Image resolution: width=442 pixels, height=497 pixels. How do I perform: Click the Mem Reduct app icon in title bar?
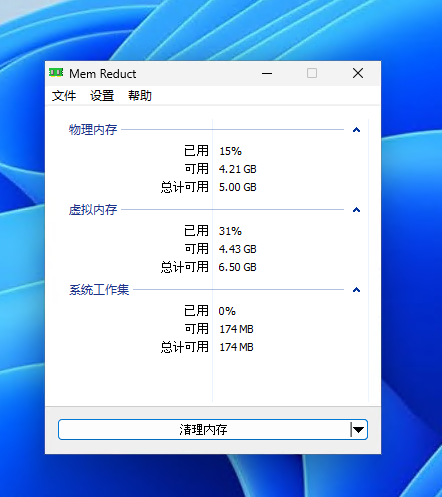pyautogui.click(x=56, y=72)
